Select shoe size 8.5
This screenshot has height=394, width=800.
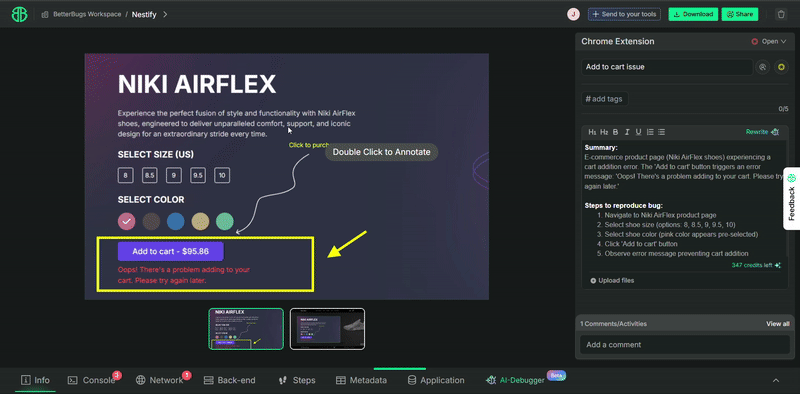click(149, 176)
